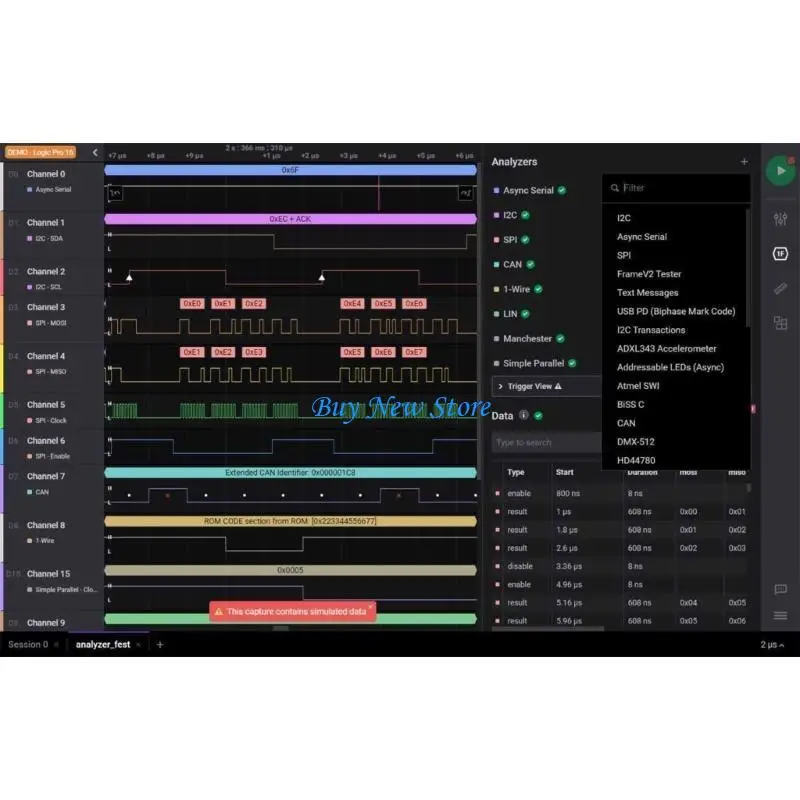Select the measurements ruler icon
Screen dimensions: 800x800
click(x=781, y=288)
